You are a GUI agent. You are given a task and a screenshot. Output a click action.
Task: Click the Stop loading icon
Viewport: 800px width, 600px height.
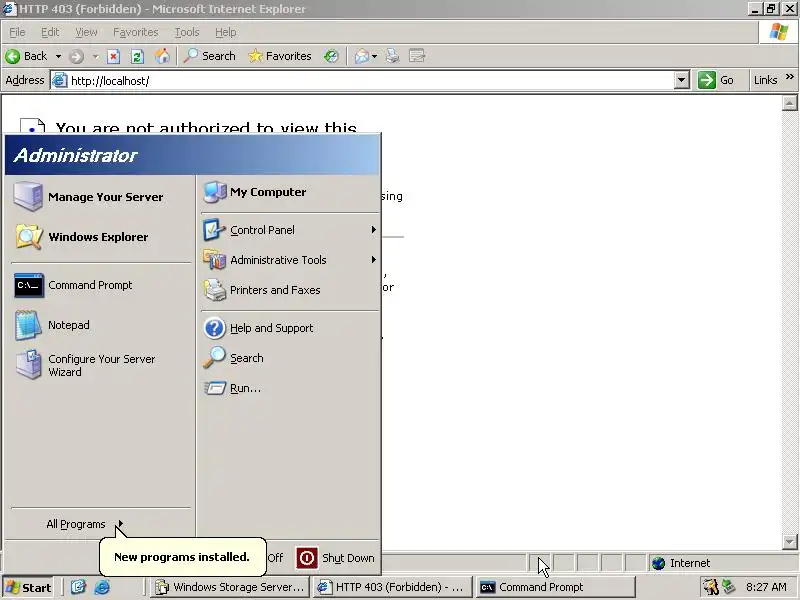pyautogui.click(x=113, y=56)
